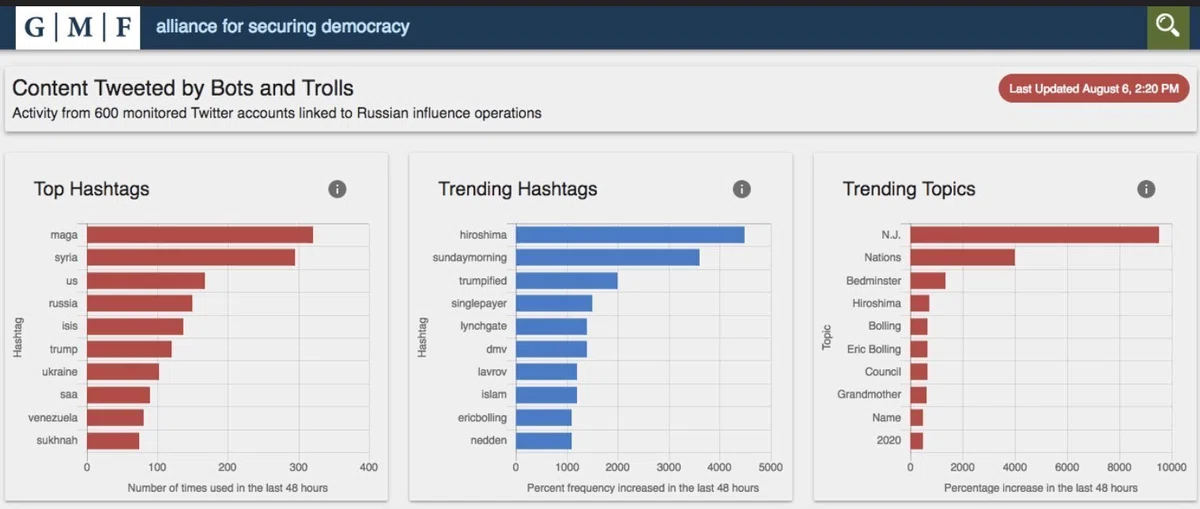Click the hiroshima trending hashtag bar
The width and height of the screenshot is (1200, 509).
click(x=630, y=235)
